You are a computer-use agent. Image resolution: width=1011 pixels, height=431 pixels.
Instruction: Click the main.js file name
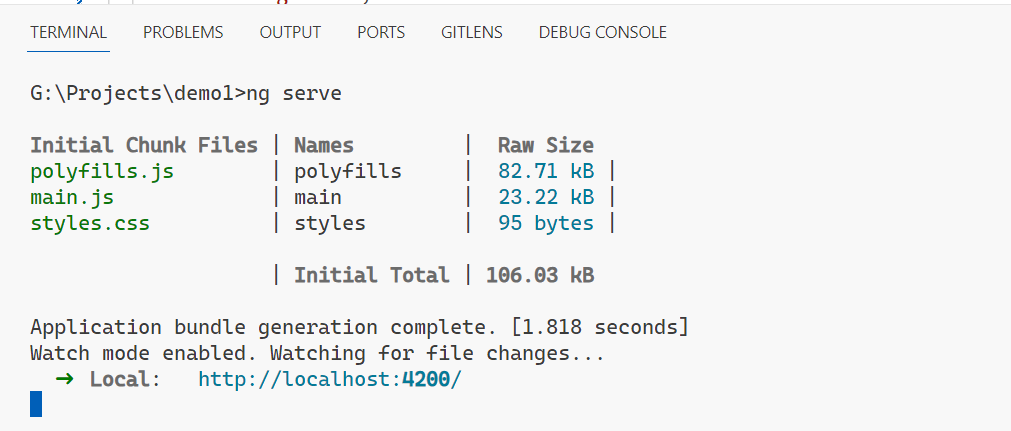coord(72,197)
